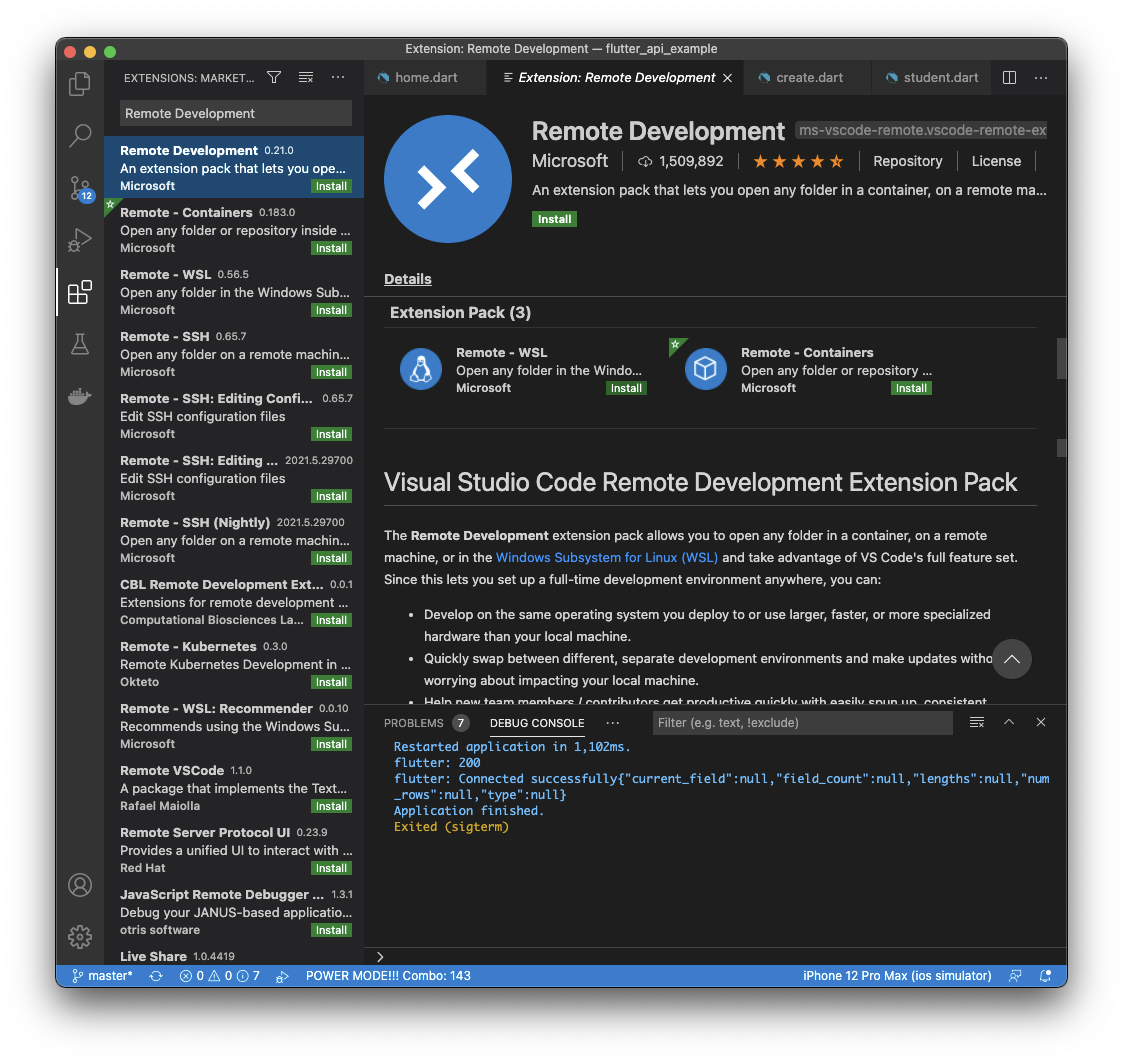Focus the extensions search box
Image resolution: width=1123 pixels, height=1061 pixels.
click(236, 113)
